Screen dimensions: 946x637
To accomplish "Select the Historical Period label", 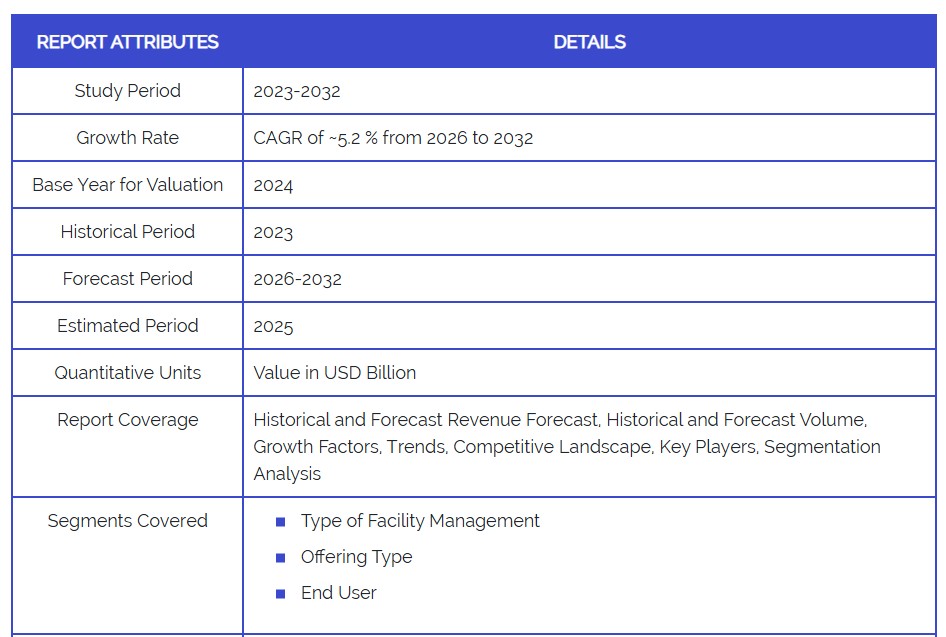I will (127, 232).
